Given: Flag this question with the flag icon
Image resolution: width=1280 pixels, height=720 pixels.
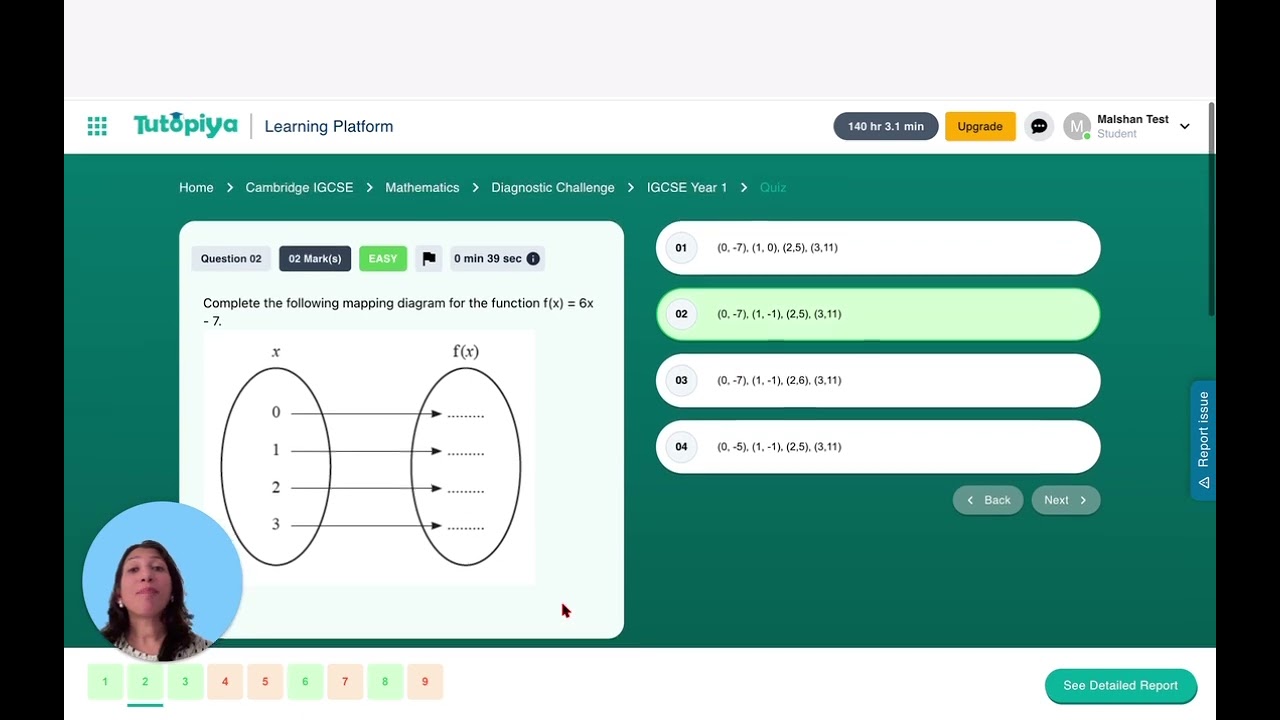Looking at the screenshot, I should point(429,259).
